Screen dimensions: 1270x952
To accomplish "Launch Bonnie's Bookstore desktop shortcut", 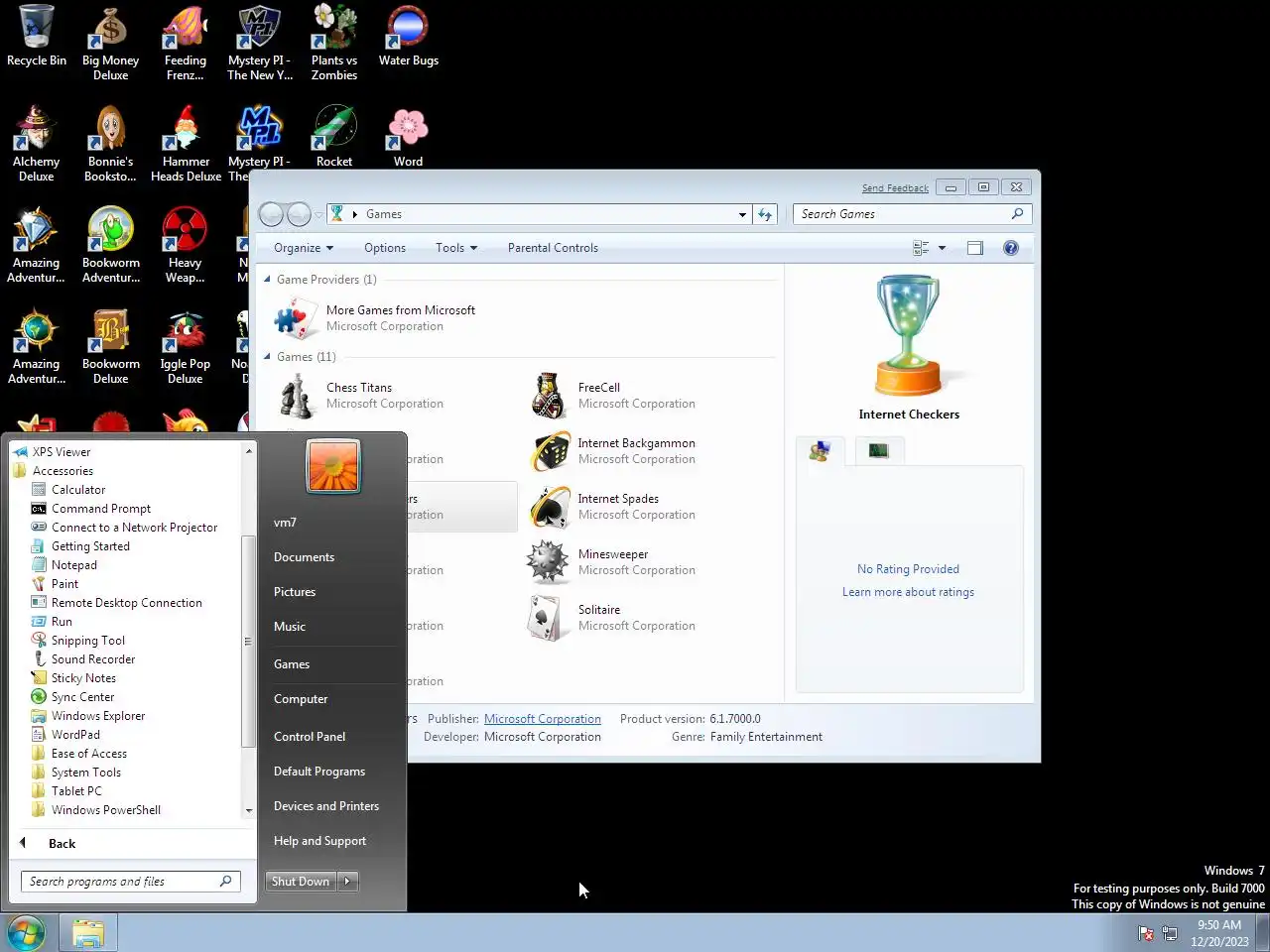I will tap(110, 145).
